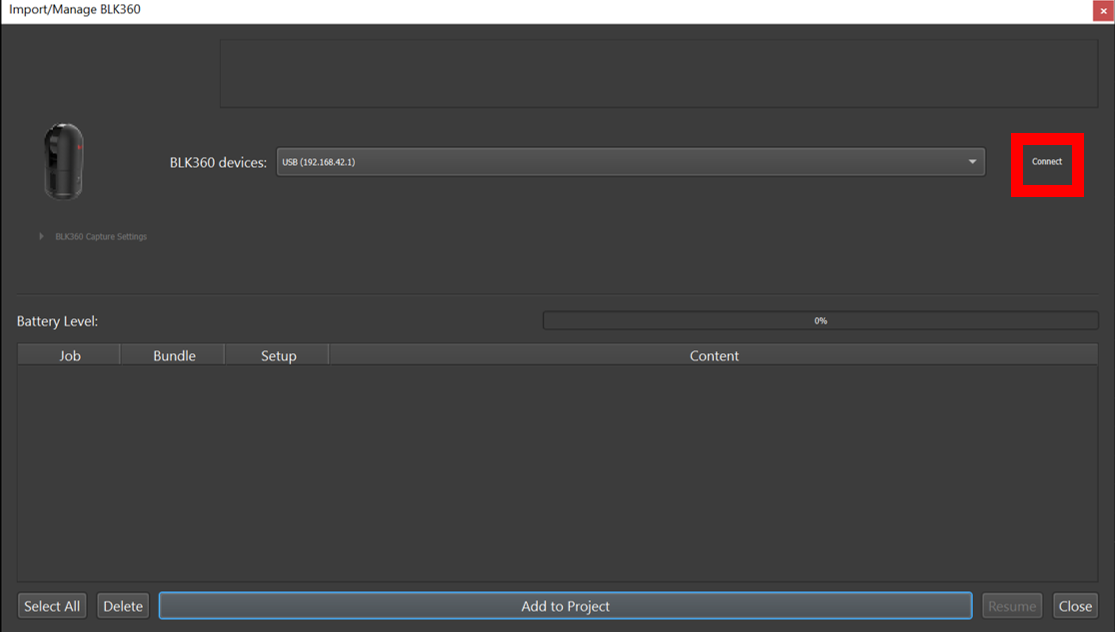Close the Import/Manage BLK360 window with X
Viewport: 1115px width, 632px height.
coord(1103,11)
